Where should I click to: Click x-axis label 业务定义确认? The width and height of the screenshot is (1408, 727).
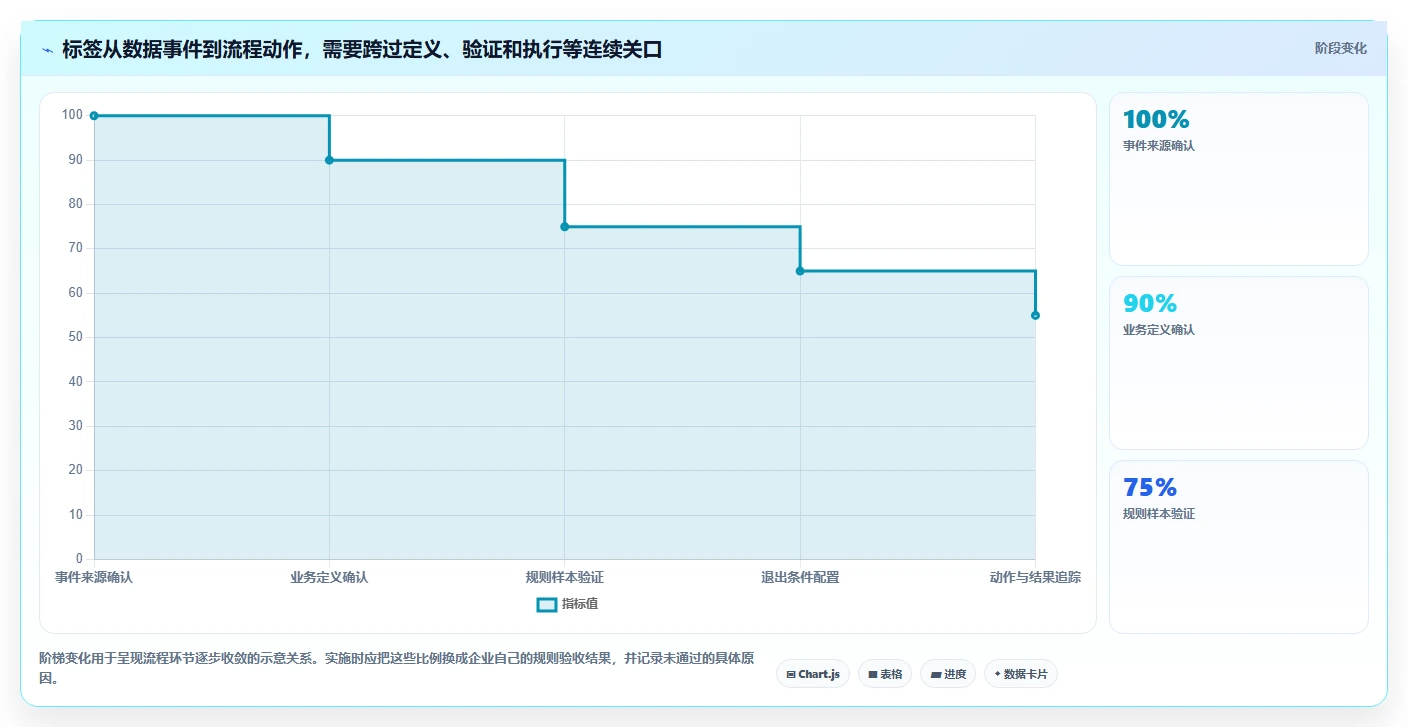coord(329,578)
